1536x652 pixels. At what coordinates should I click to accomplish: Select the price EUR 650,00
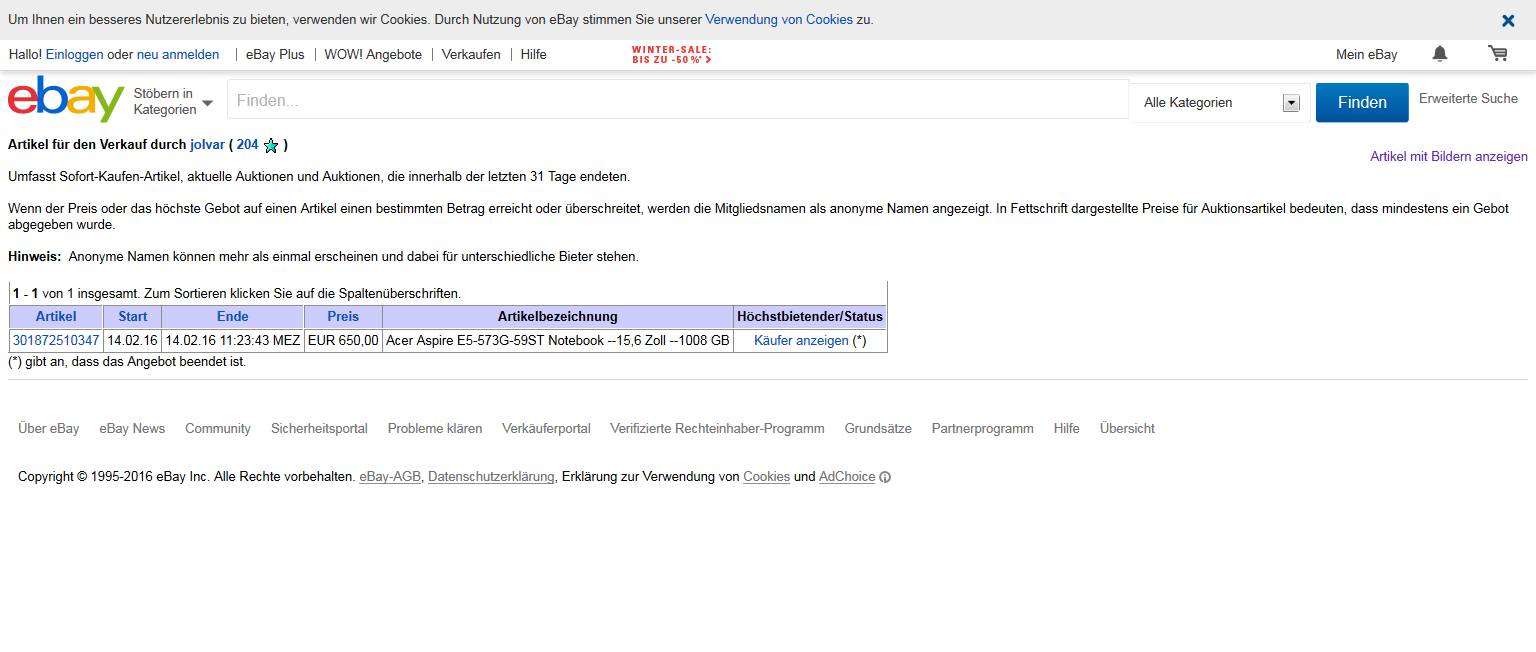343,341
